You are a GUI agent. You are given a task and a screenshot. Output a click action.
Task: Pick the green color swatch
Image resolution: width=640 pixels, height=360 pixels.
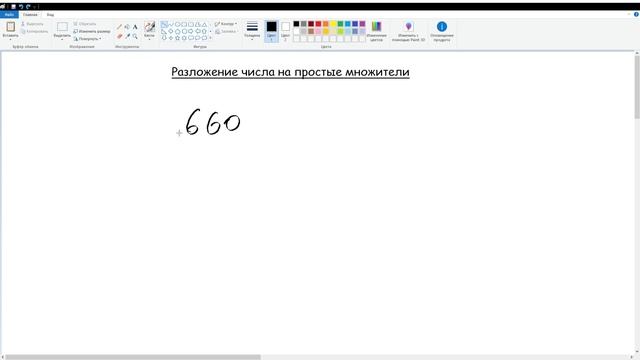point(340,24)
